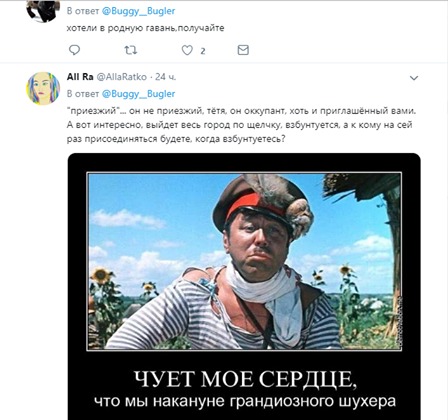This screenshot has height=420, width=448.
Task: Click the tweet text "хотели в родную гавань,получайте"
Action: 145,28
